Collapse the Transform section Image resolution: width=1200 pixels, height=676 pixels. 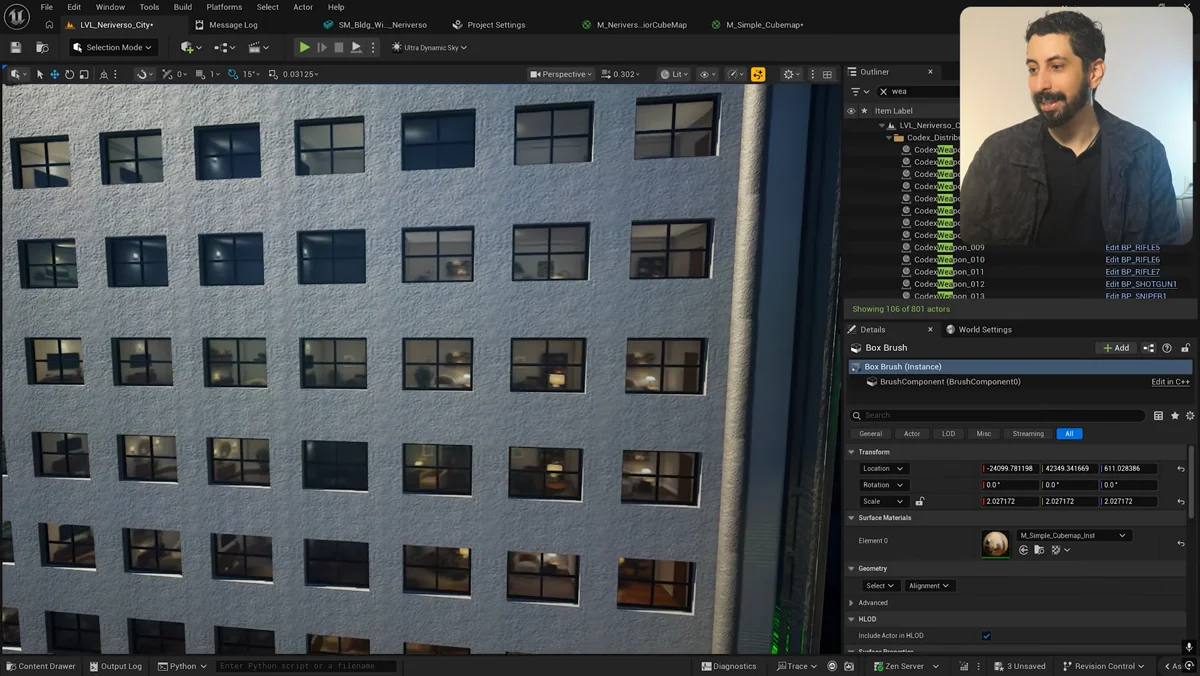pyautogui.click(x=852, y=452)
